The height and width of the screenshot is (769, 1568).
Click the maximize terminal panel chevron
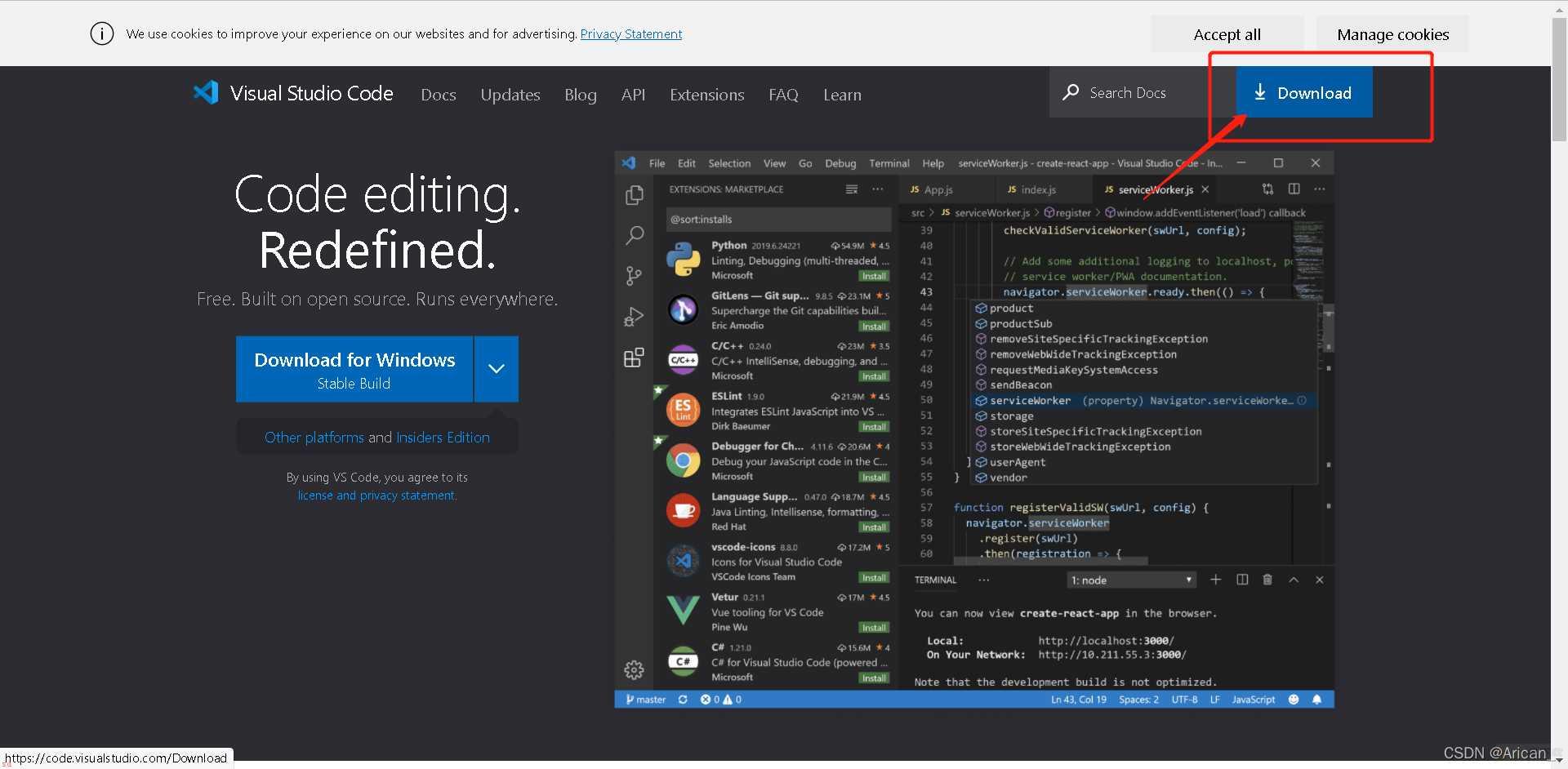point(1294,580)
